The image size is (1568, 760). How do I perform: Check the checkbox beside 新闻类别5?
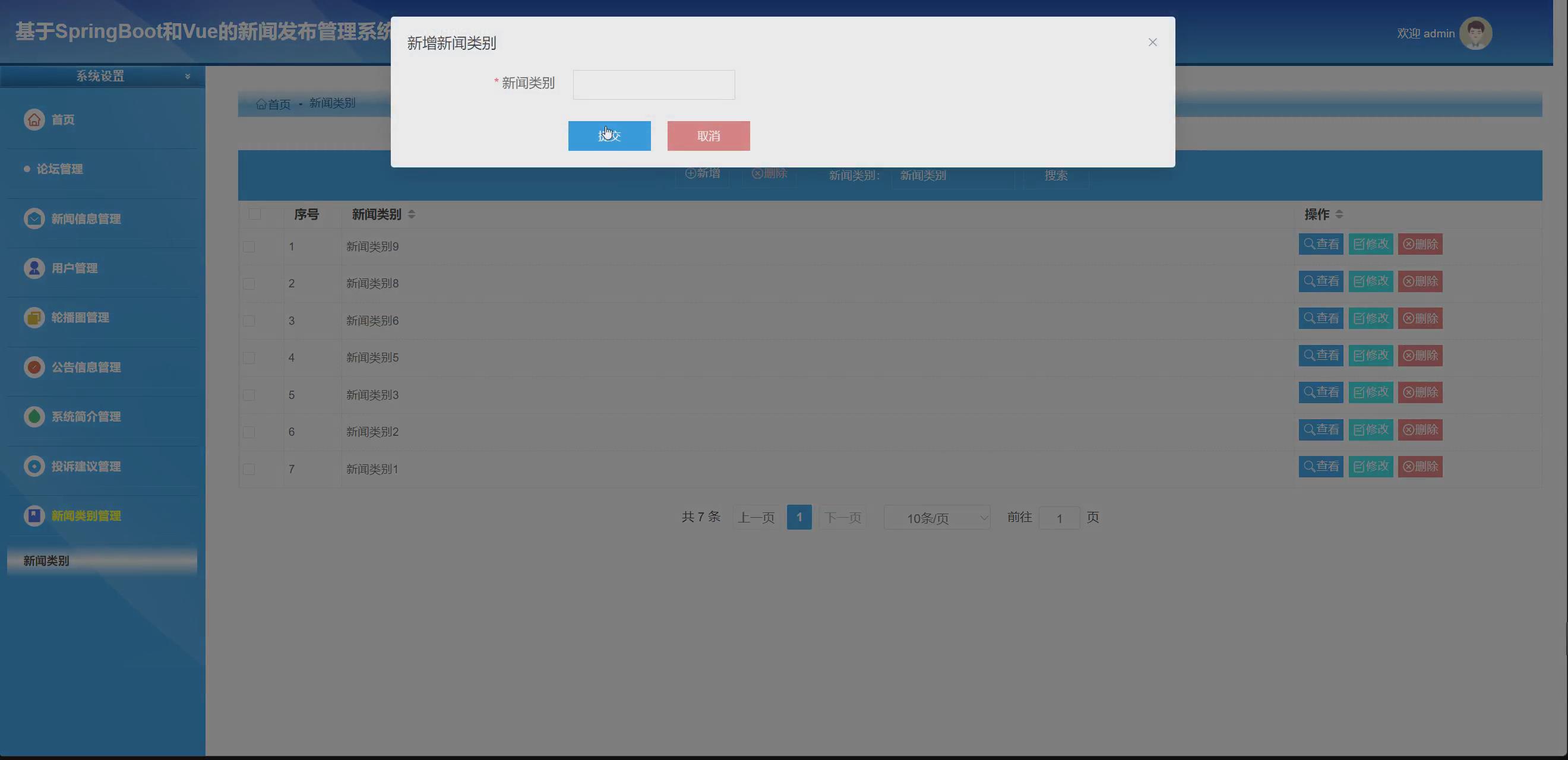pyautogui.click(x=248, y=357)
